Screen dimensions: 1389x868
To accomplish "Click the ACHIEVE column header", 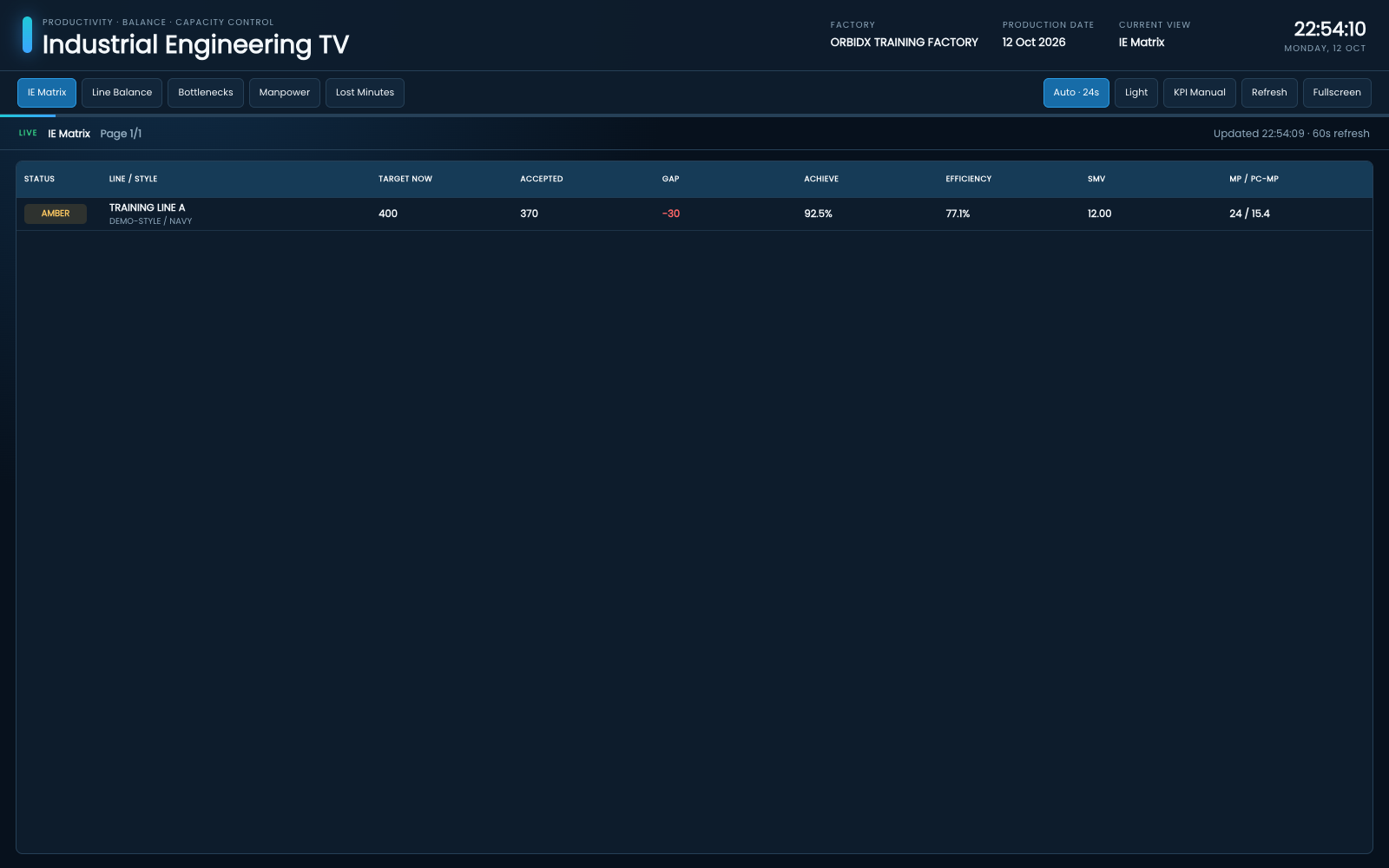I will [x=821, y=179].
